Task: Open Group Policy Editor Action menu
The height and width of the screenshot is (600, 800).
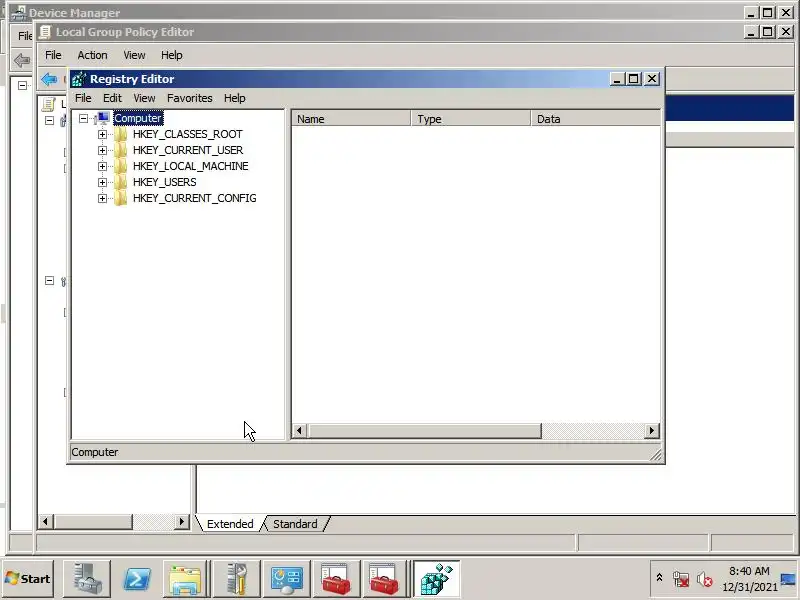Action: (92, 55)
